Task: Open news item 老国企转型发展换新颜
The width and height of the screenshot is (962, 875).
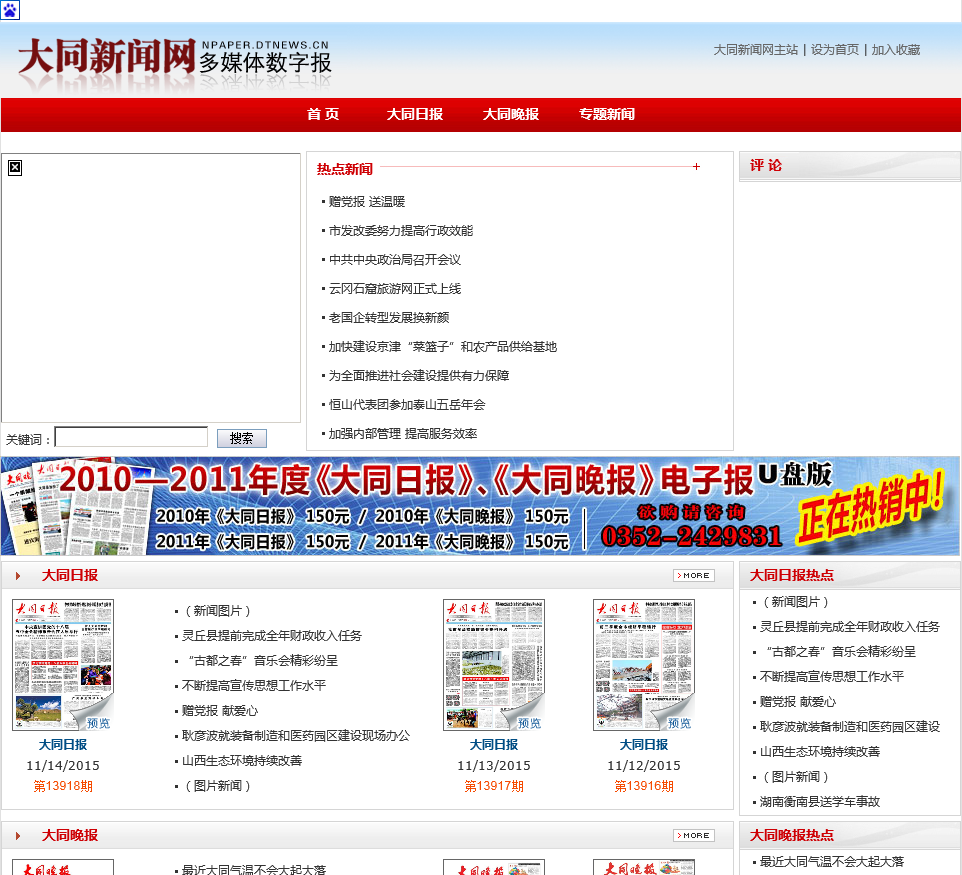Action: pyautogui.click(x=389, y=317)
